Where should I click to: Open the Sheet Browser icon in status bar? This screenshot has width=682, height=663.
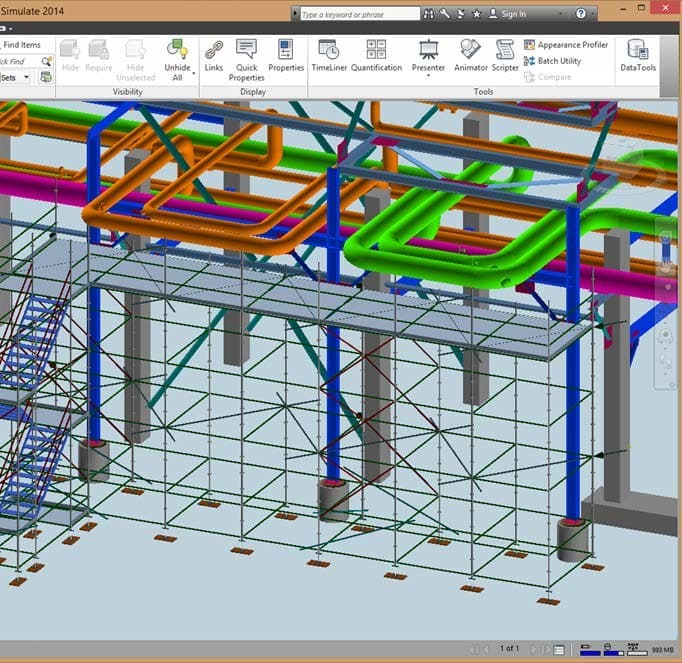coord(559,650)
